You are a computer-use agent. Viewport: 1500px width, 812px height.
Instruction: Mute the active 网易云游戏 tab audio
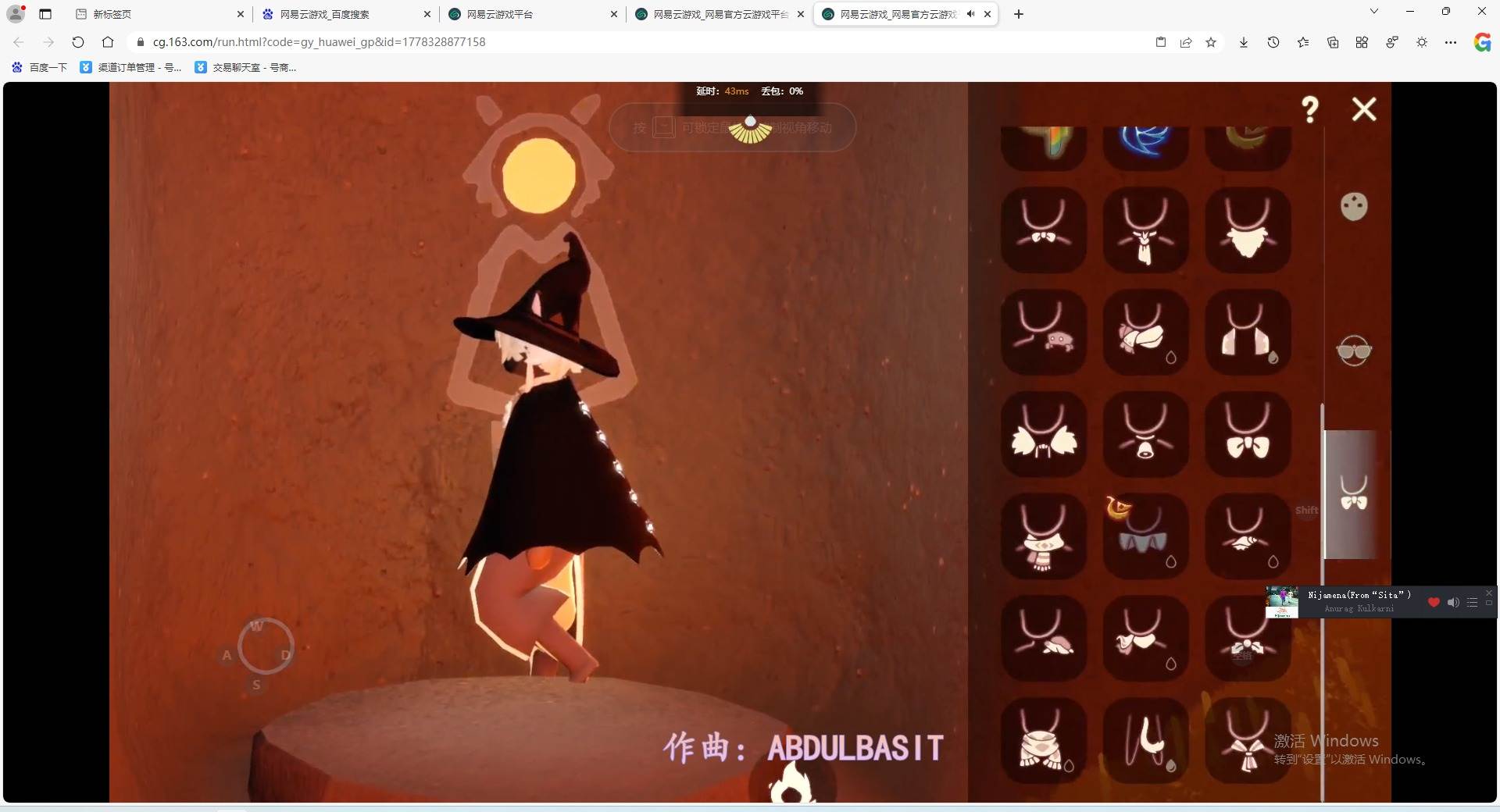pos(970,14)
